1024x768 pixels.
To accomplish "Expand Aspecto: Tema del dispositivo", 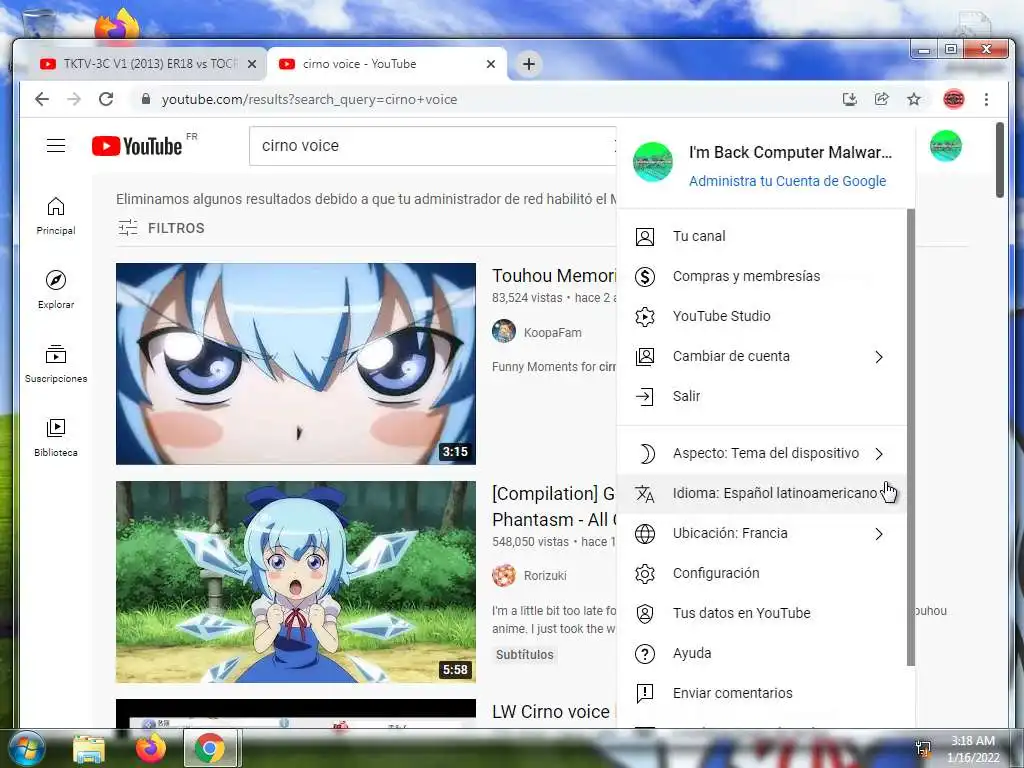I will pyautogui.click(x=762, y=453).
